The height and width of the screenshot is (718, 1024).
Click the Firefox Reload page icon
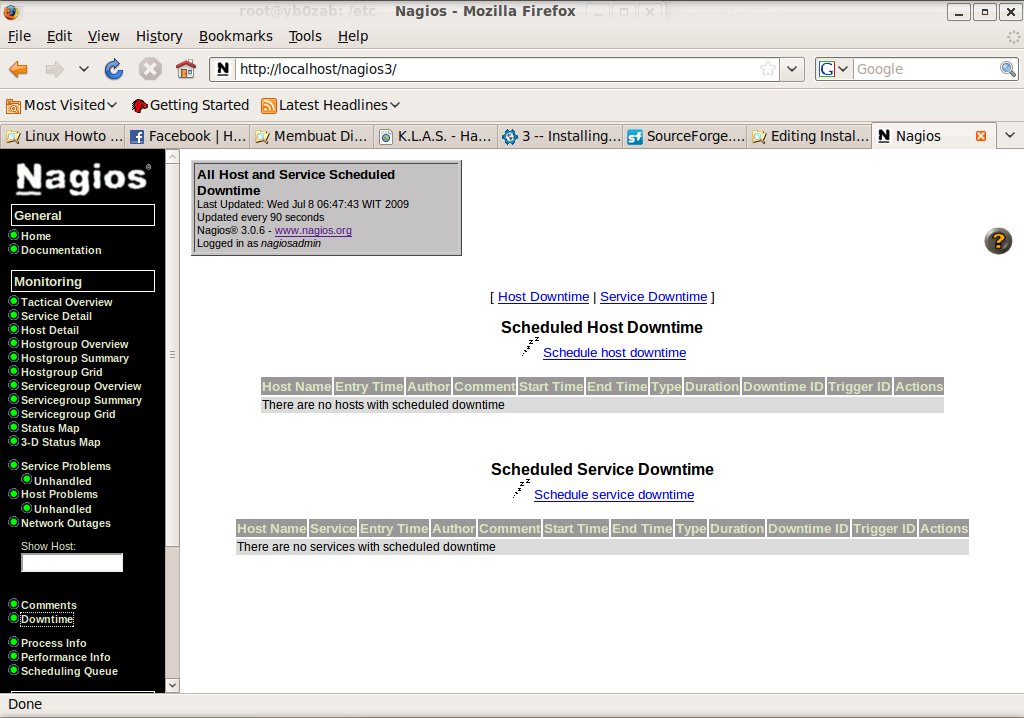click(114, 69)
